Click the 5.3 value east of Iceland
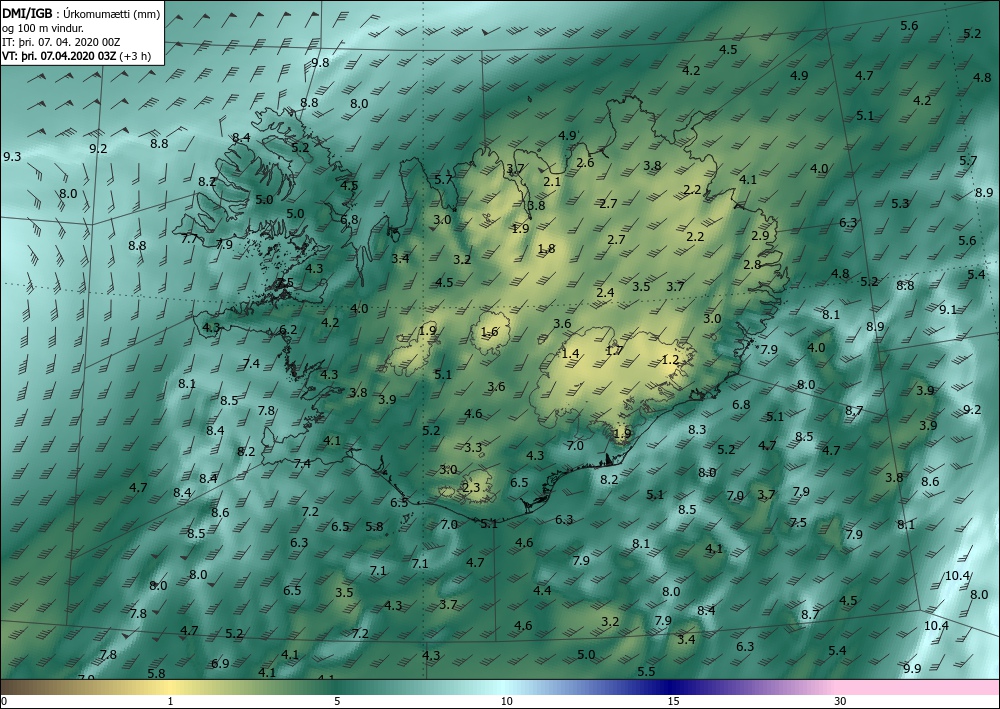Viewport: 1000px width, 709px height. click(900, 203)
